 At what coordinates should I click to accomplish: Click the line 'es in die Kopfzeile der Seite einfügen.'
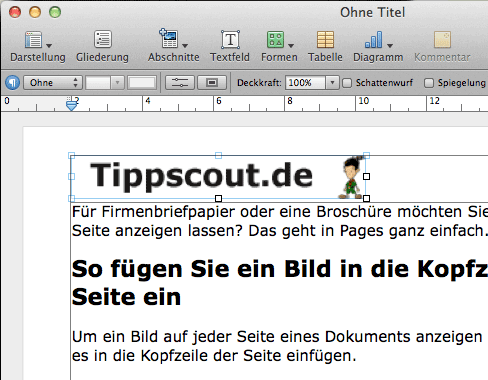pos(214,356)
